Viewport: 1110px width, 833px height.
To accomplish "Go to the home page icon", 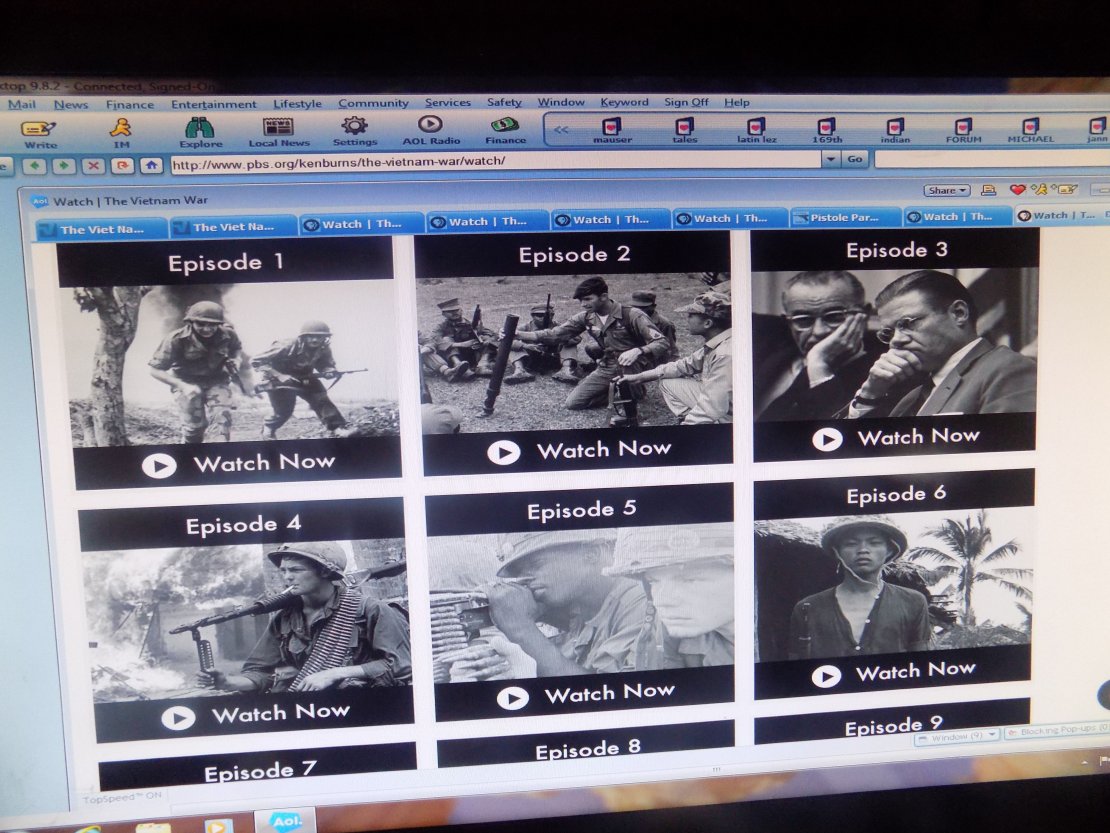I will click(151, 166).
